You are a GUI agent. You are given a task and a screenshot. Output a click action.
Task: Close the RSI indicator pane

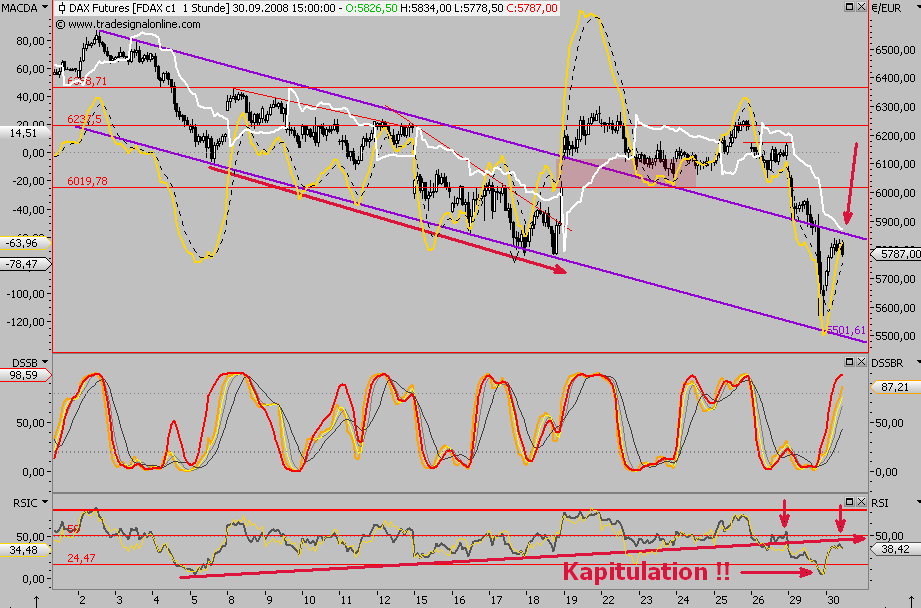[861, 501]
